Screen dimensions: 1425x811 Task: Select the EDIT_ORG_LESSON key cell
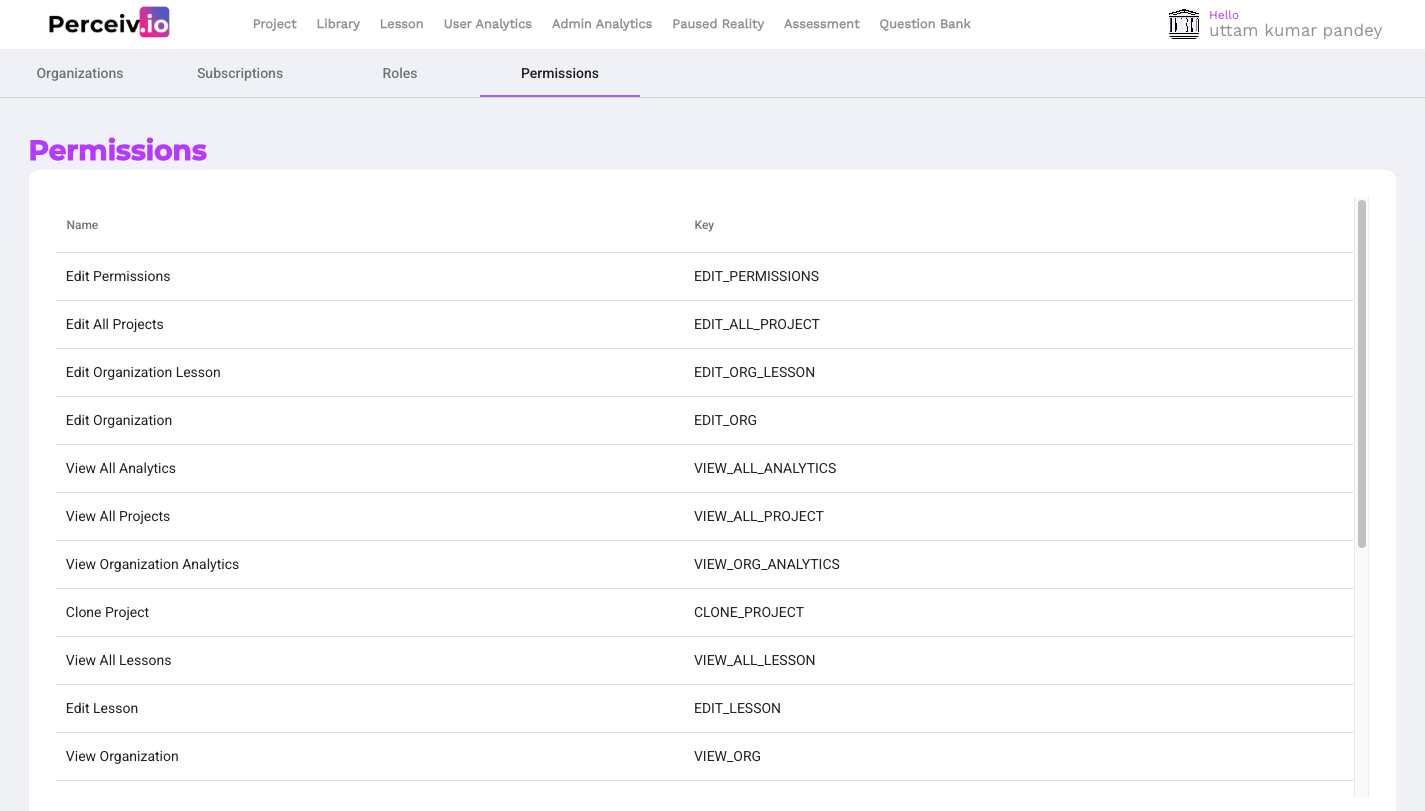(x=754, y=372)
